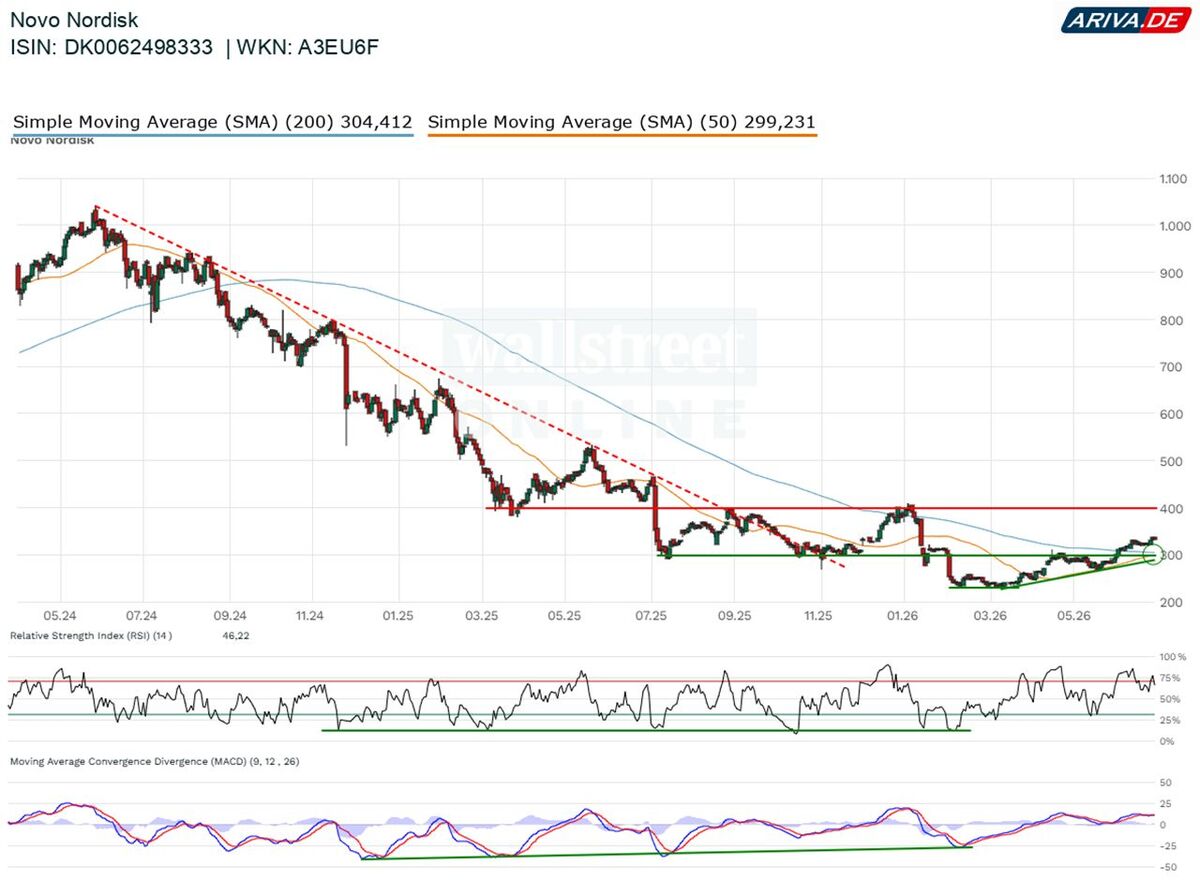Viewport: 1200px width, 881px height.
Task: Click the blue SMA 200 legend underline
Action: pos(213,135)
